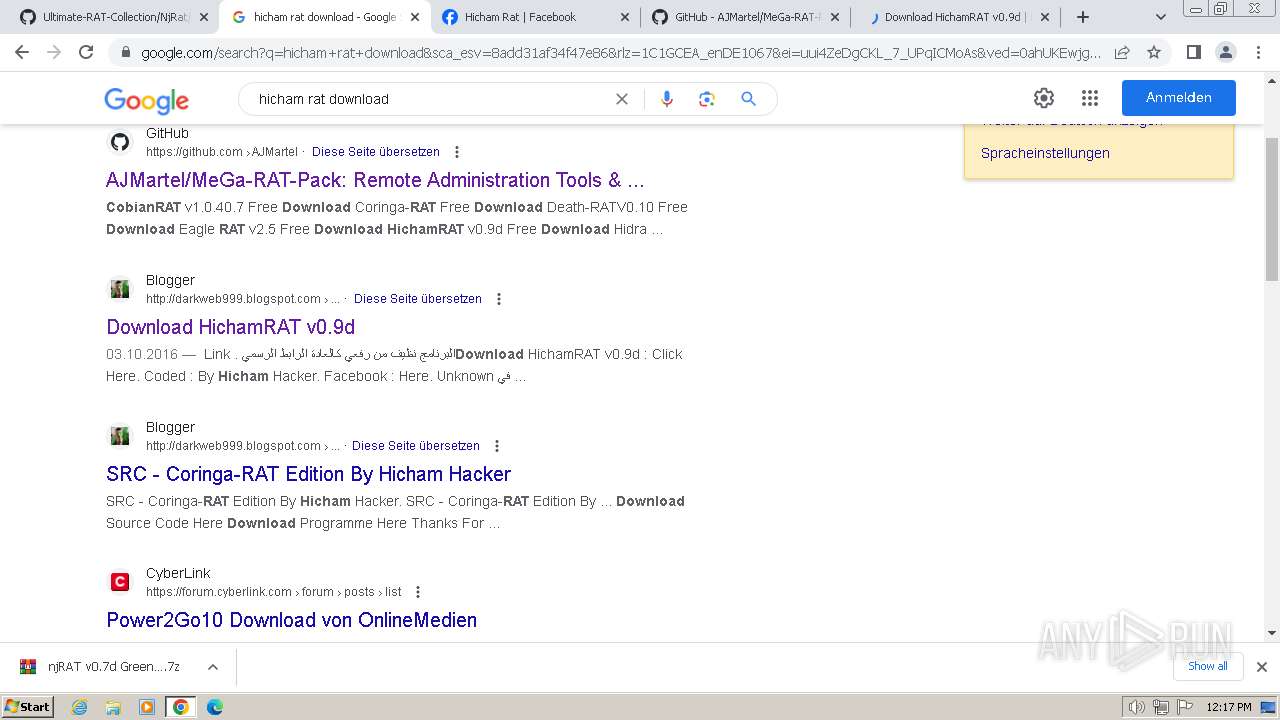Open SRC - Coringa-RAT Edition result link
1280x720 pixels.
(x=308, y=474)
